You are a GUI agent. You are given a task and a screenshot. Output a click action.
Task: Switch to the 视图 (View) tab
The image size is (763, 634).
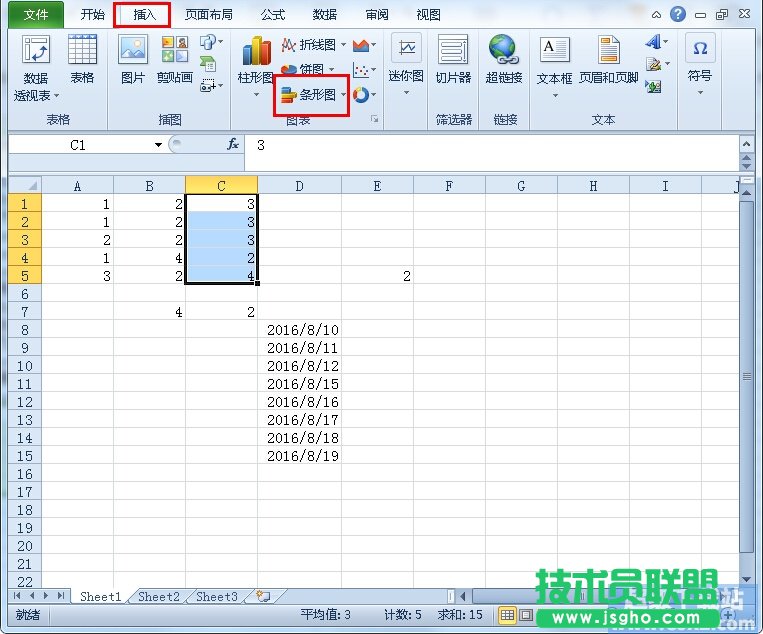click(x=428, y=15)
